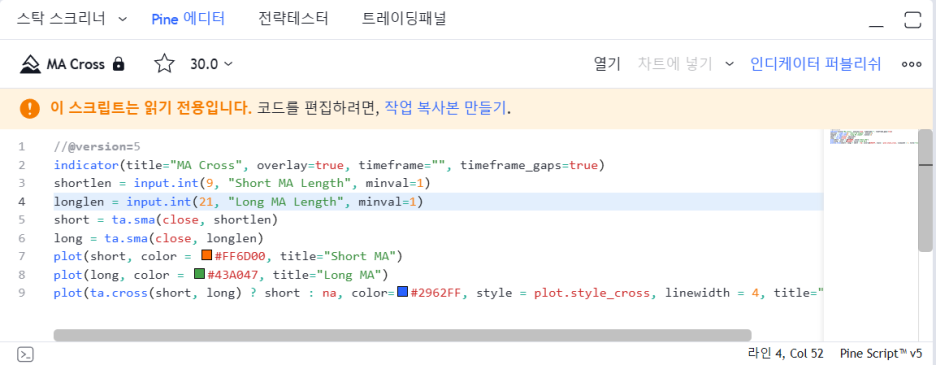Click line number 1 in gutter
The height and width of the screenshot is (365, 936).
coord(21,146)
